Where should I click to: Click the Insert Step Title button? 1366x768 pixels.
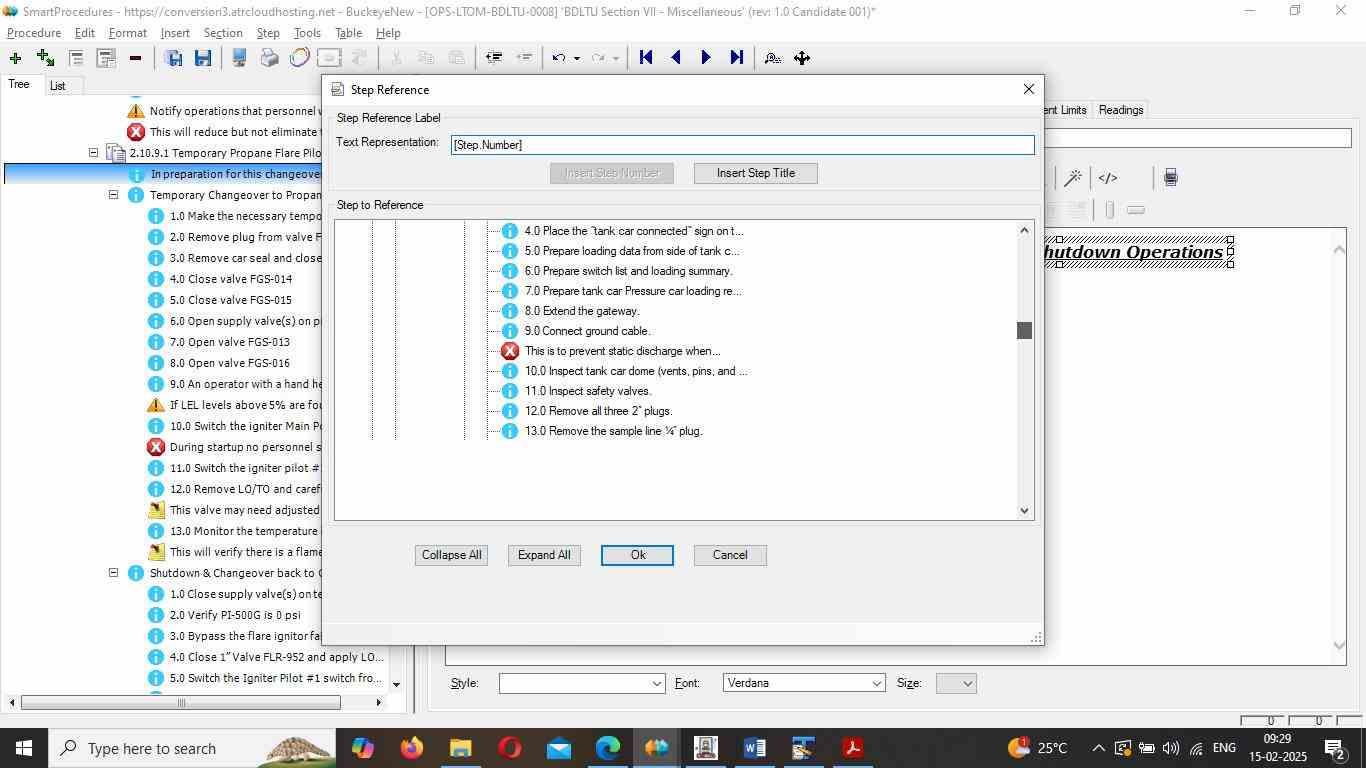pyautogui.click(x=756, y=173)
